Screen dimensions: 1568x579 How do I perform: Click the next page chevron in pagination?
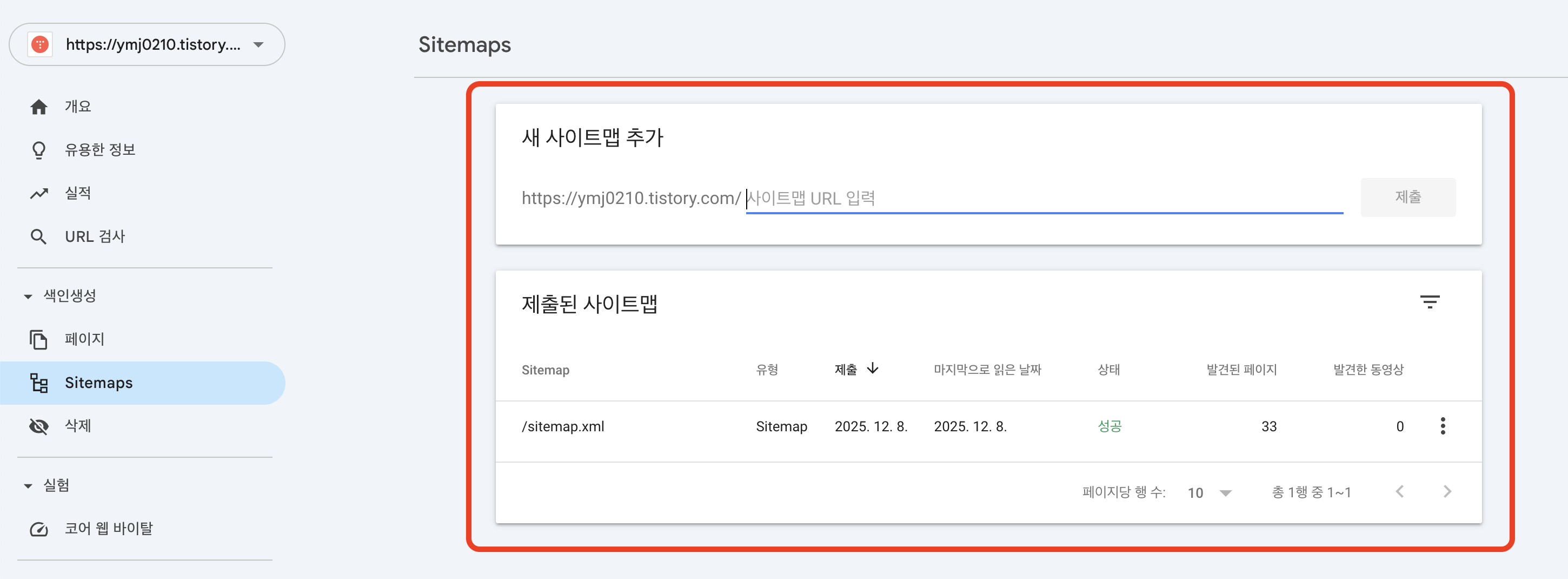point(1448,492)
